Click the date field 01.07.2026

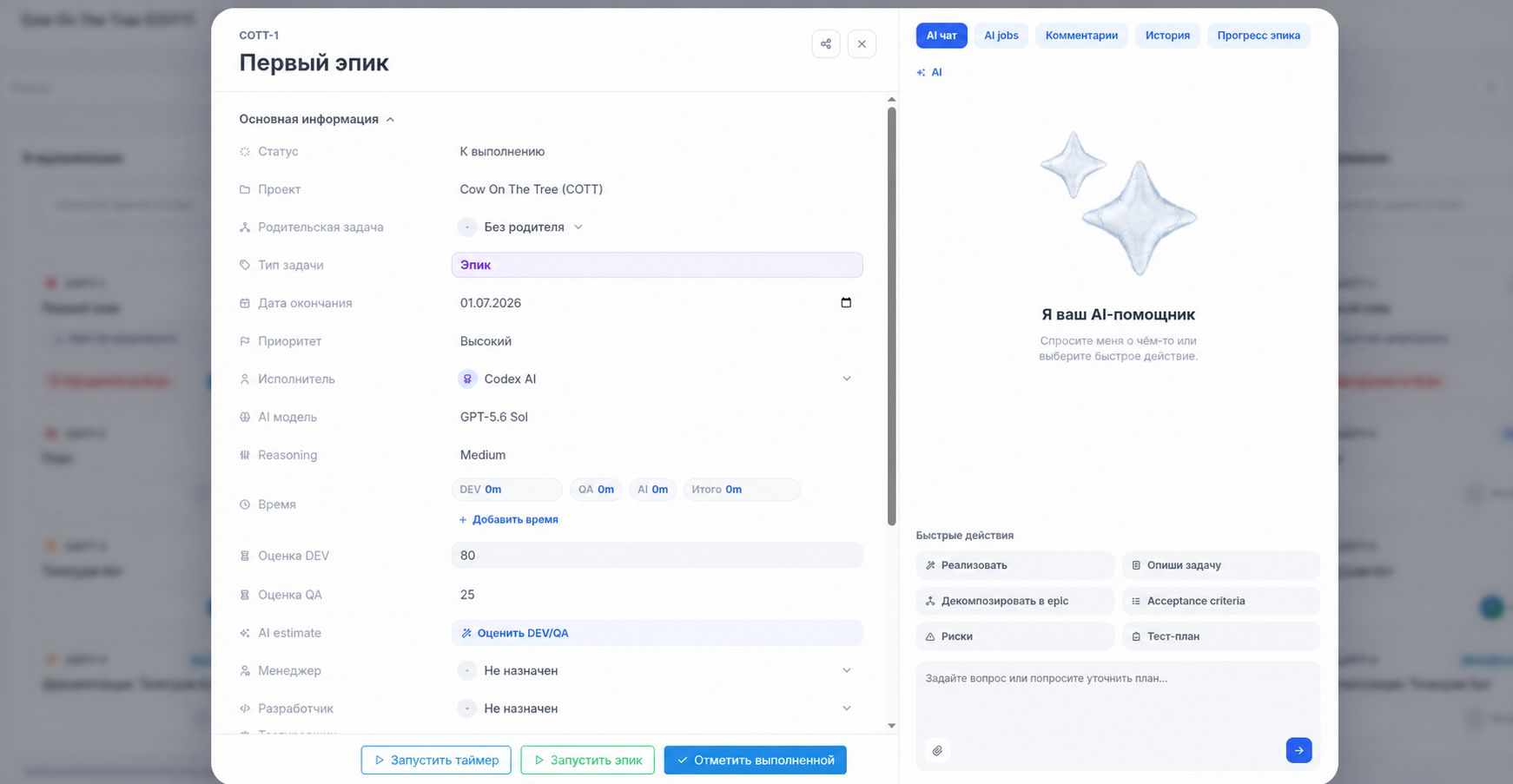coord(657,303)
